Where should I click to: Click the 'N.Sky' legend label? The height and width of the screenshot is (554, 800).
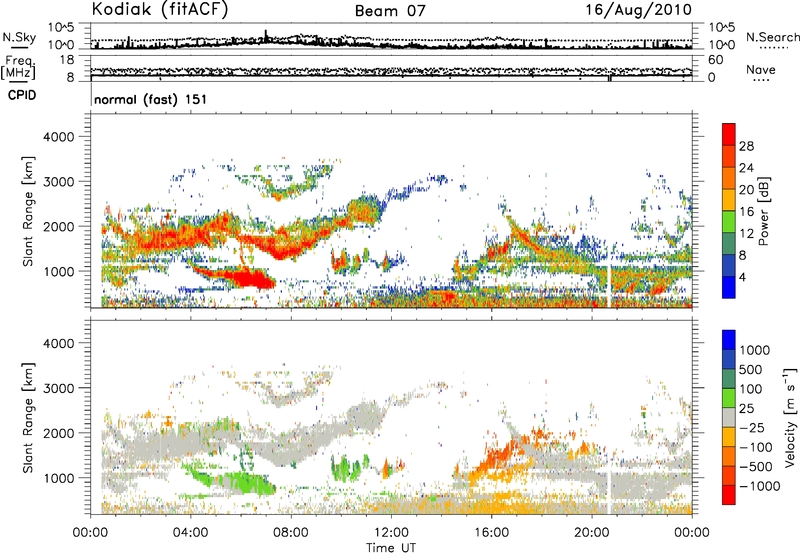coord(19,37)
